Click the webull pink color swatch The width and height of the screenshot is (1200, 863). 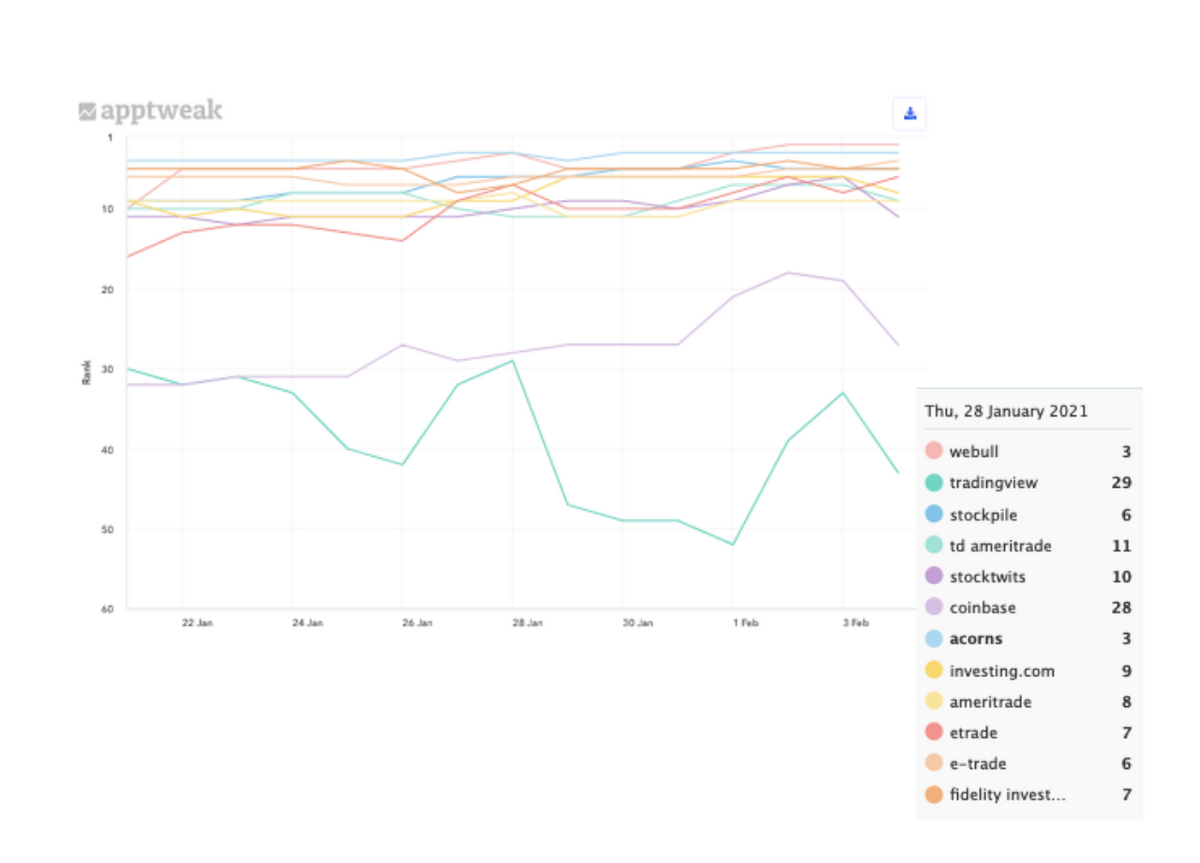(x=934, y=451)
